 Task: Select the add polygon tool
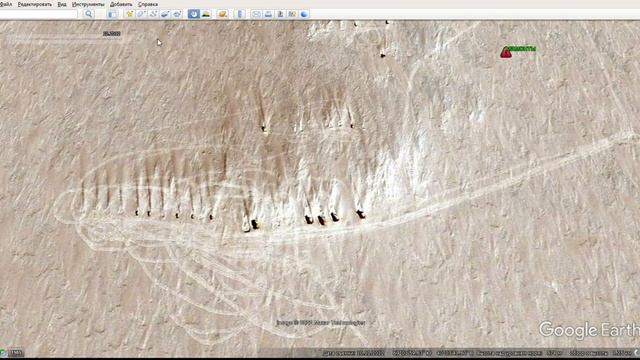[x=141, y=14]
